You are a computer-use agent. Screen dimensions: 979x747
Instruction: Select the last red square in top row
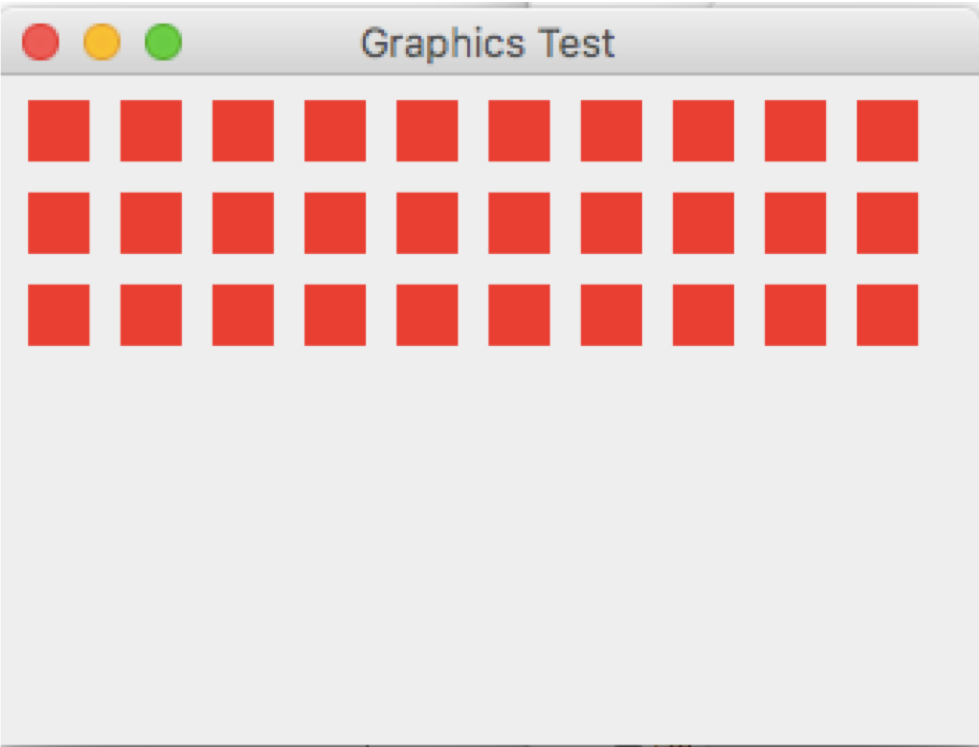pos(887,131)
